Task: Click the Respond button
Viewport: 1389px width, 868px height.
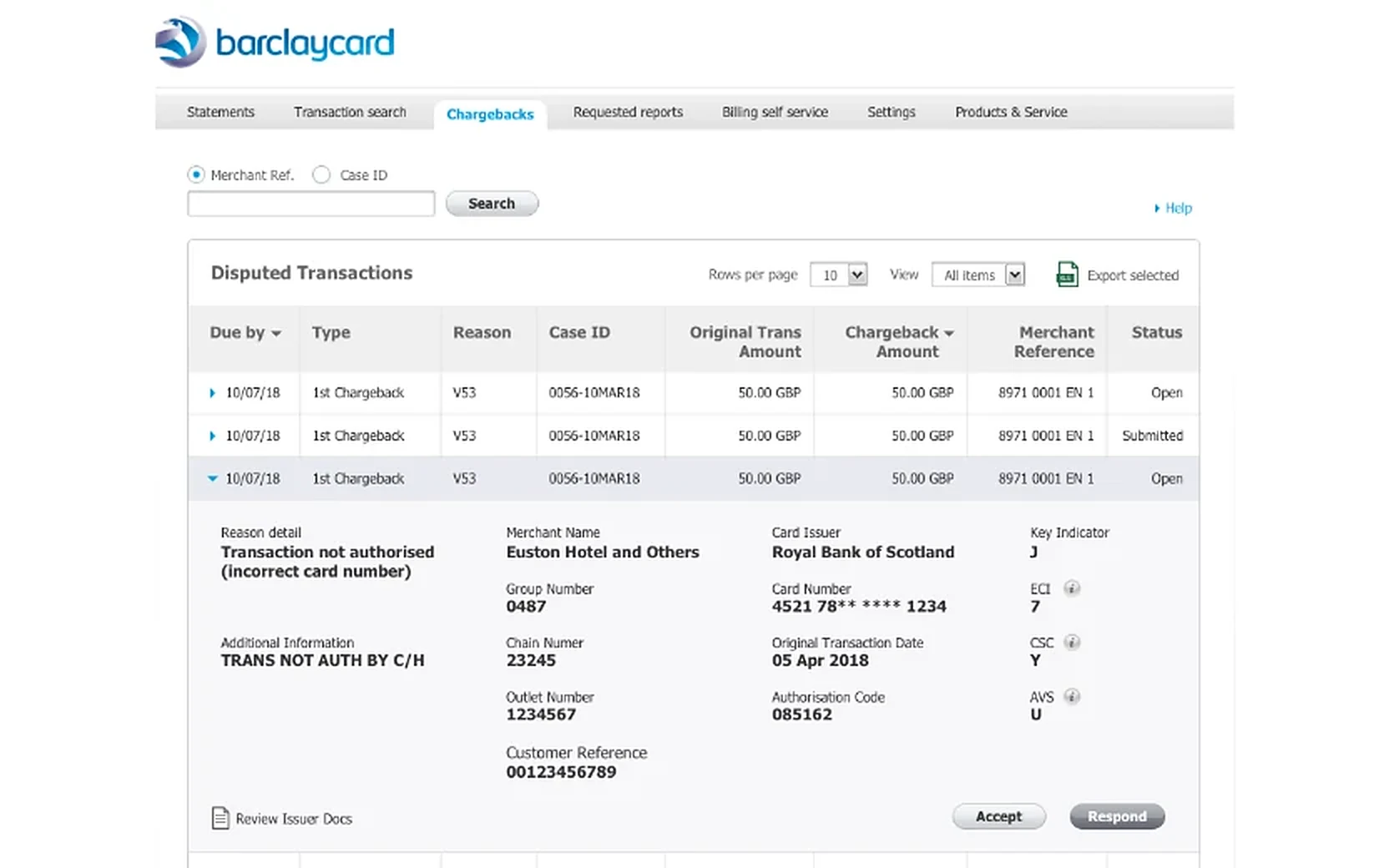Action: pos(1117,816)
